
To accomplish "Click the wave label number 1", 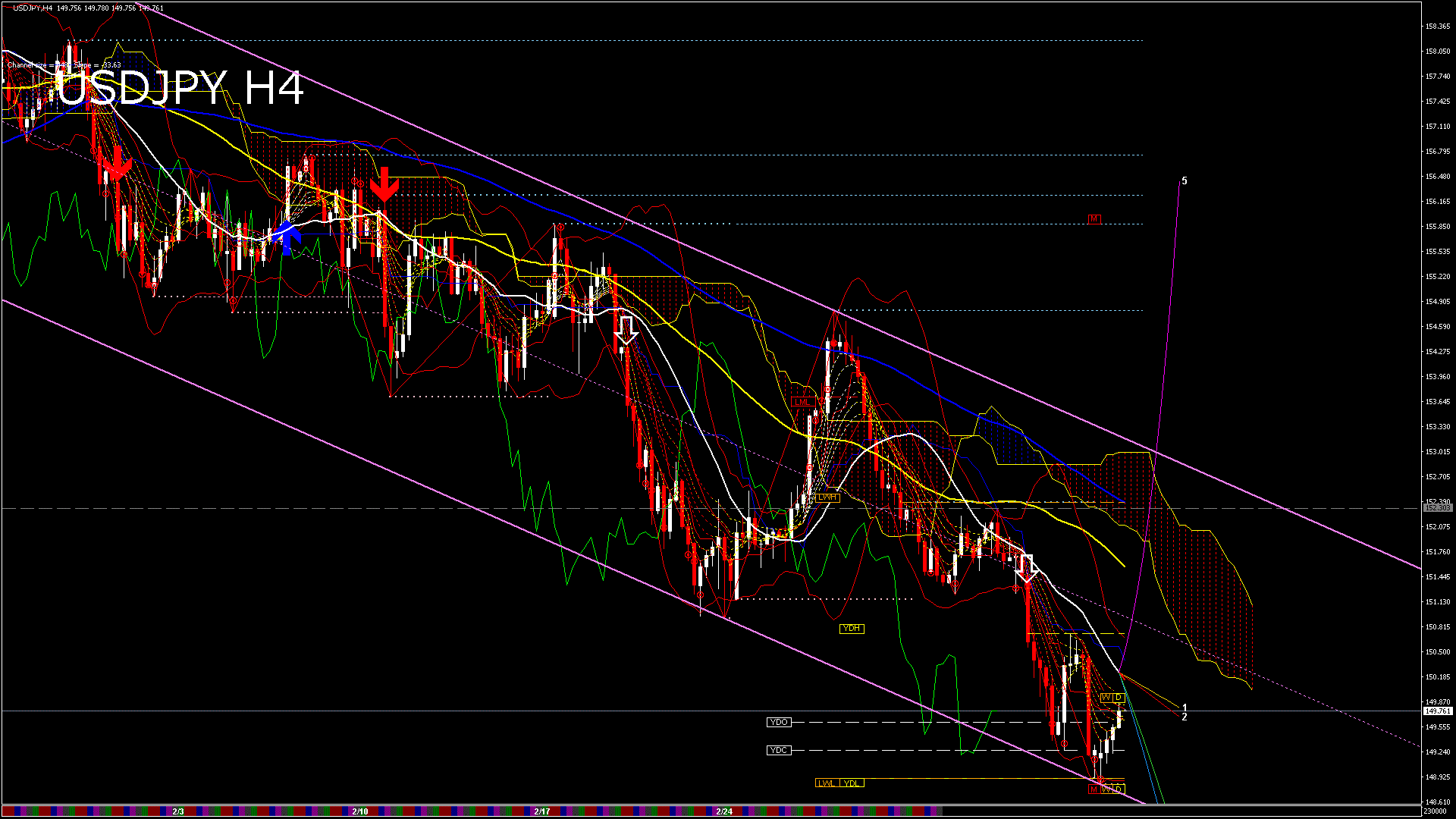I will click(x=1185, y=708).
